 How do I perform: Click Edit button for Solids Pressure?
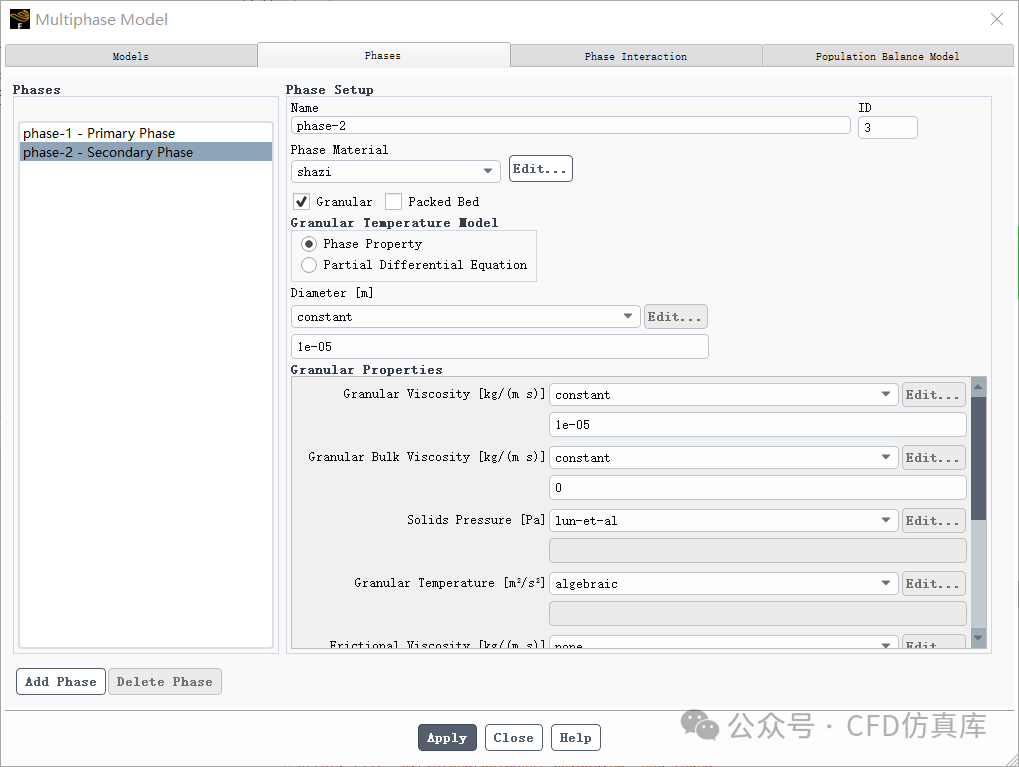[933, 521]
